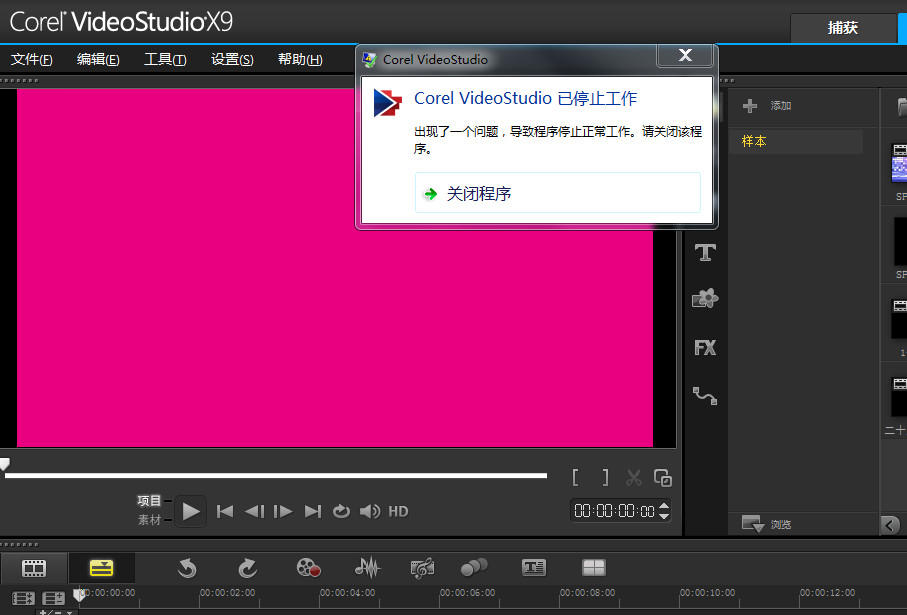Step to previous frame

255,511
